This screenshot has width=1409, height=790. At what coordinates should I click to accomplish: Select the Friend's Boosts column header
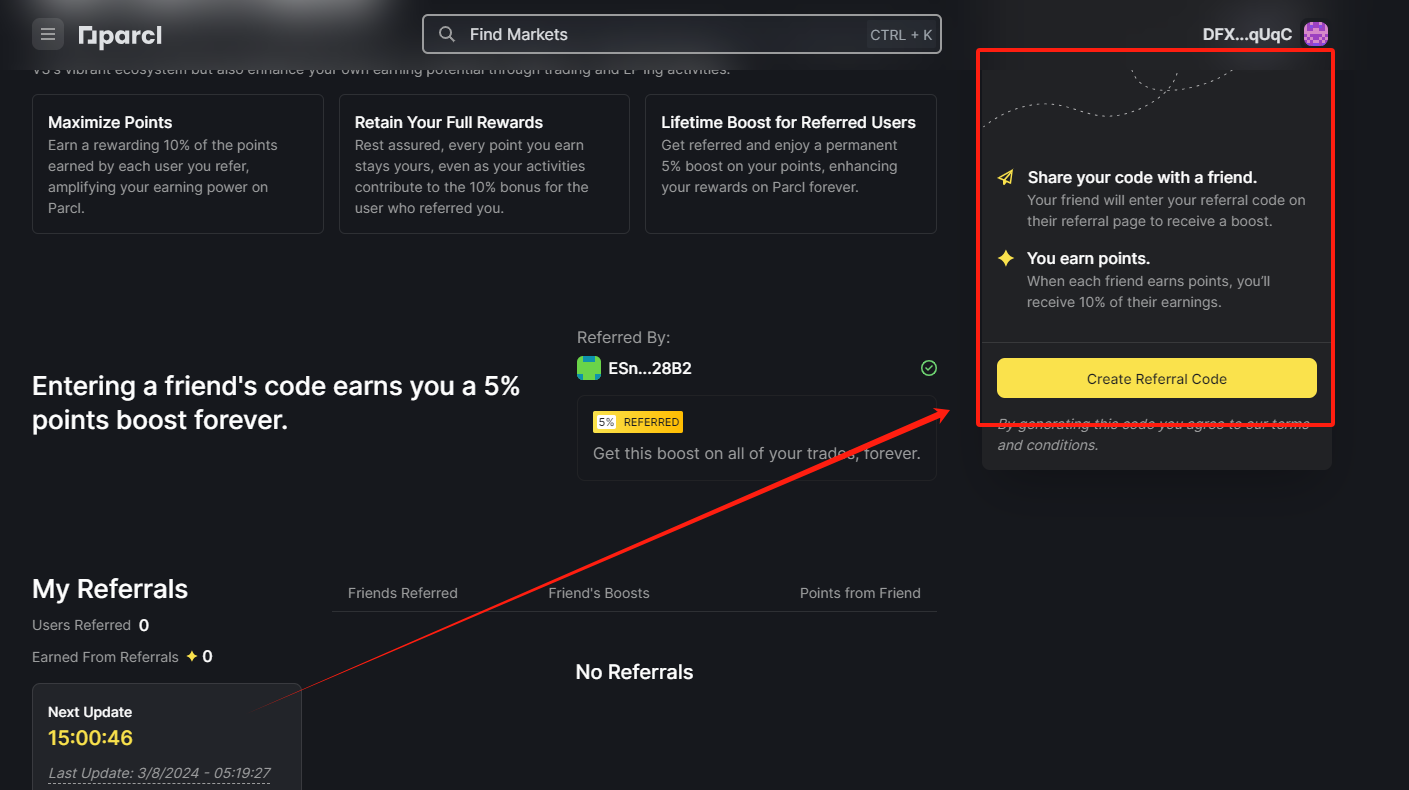point(599,593)
